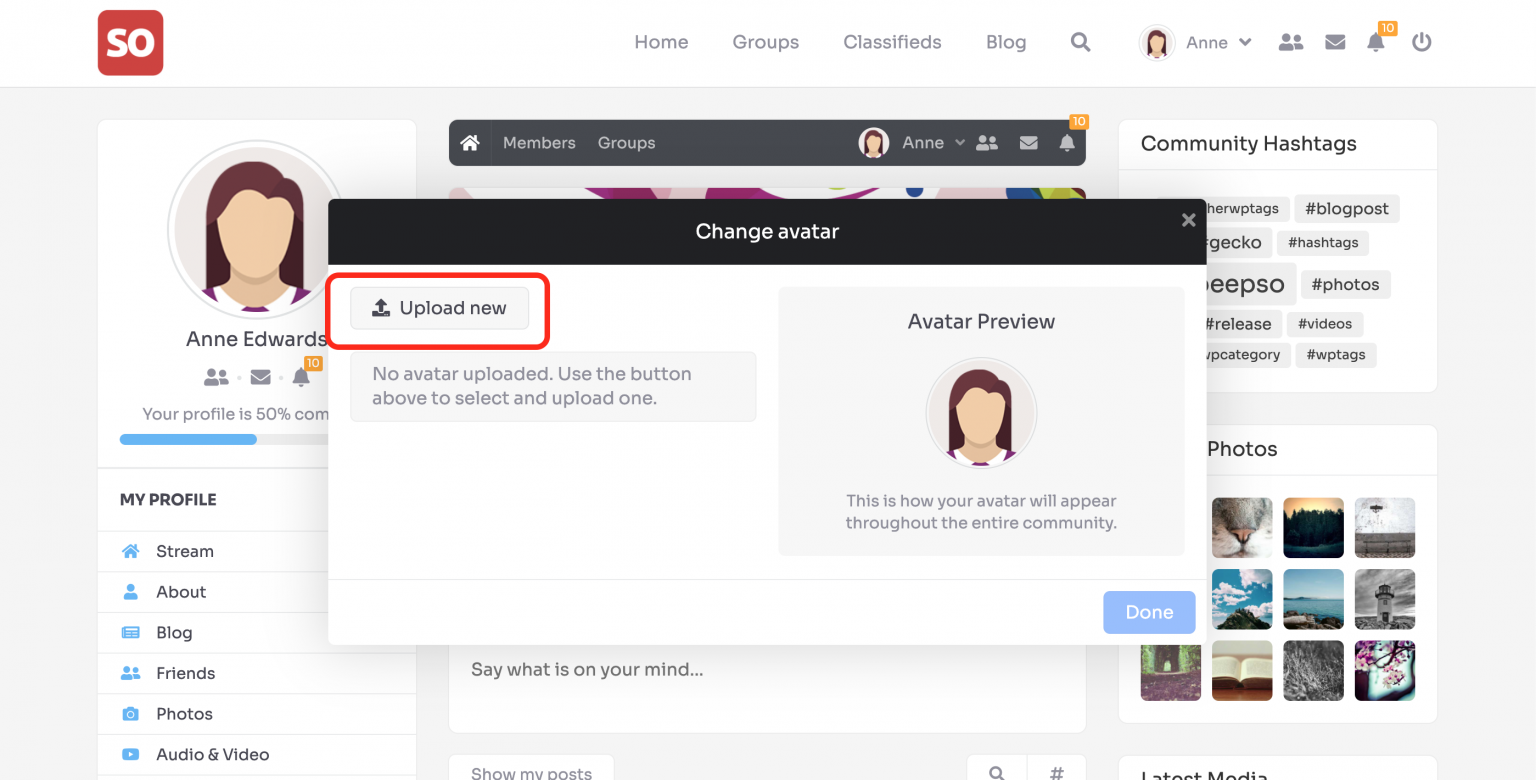Open messages envelope in top header
This screenshot has height=780, width=1536.
point(1334,42)
